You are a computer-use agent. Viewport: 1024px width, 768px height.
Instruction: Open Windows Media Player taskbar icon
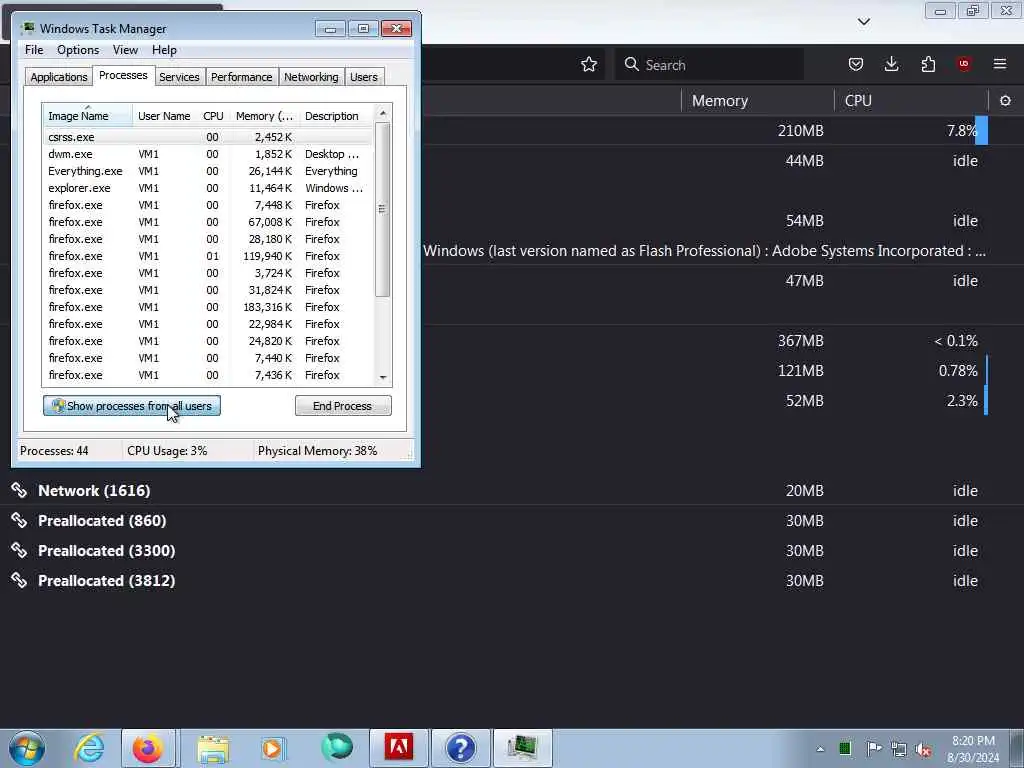[273, 748]
